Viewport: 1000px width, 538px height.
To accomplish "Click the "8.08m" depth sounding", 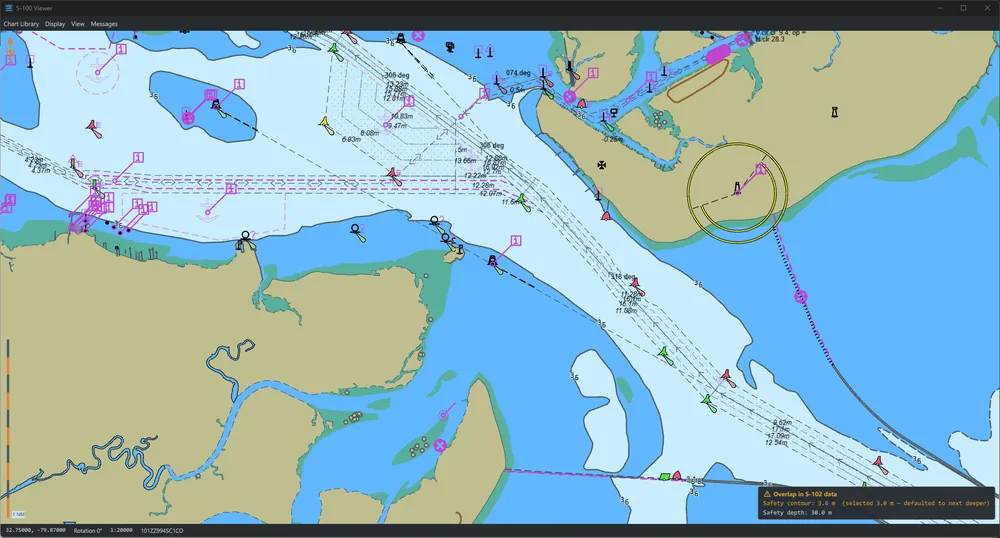I will (x=371, y=133).
